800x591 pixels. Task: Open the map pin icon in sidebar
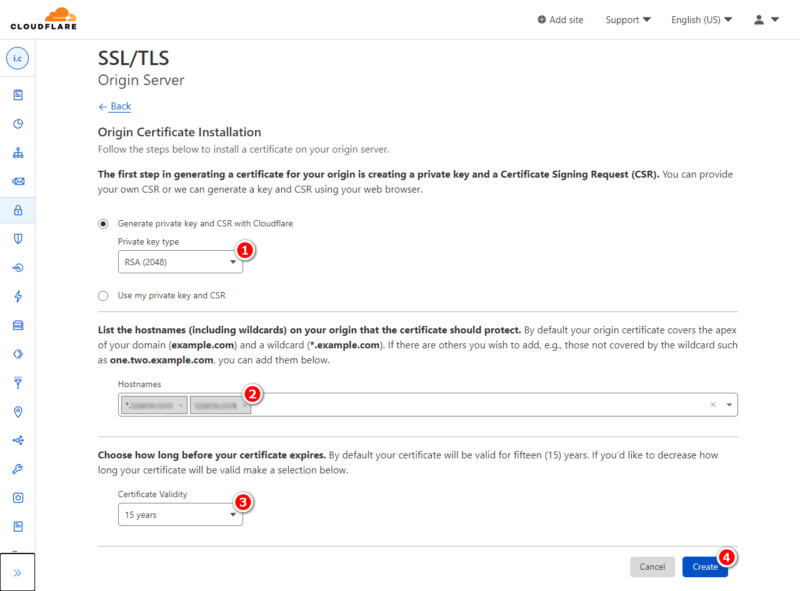coord(18,411)
